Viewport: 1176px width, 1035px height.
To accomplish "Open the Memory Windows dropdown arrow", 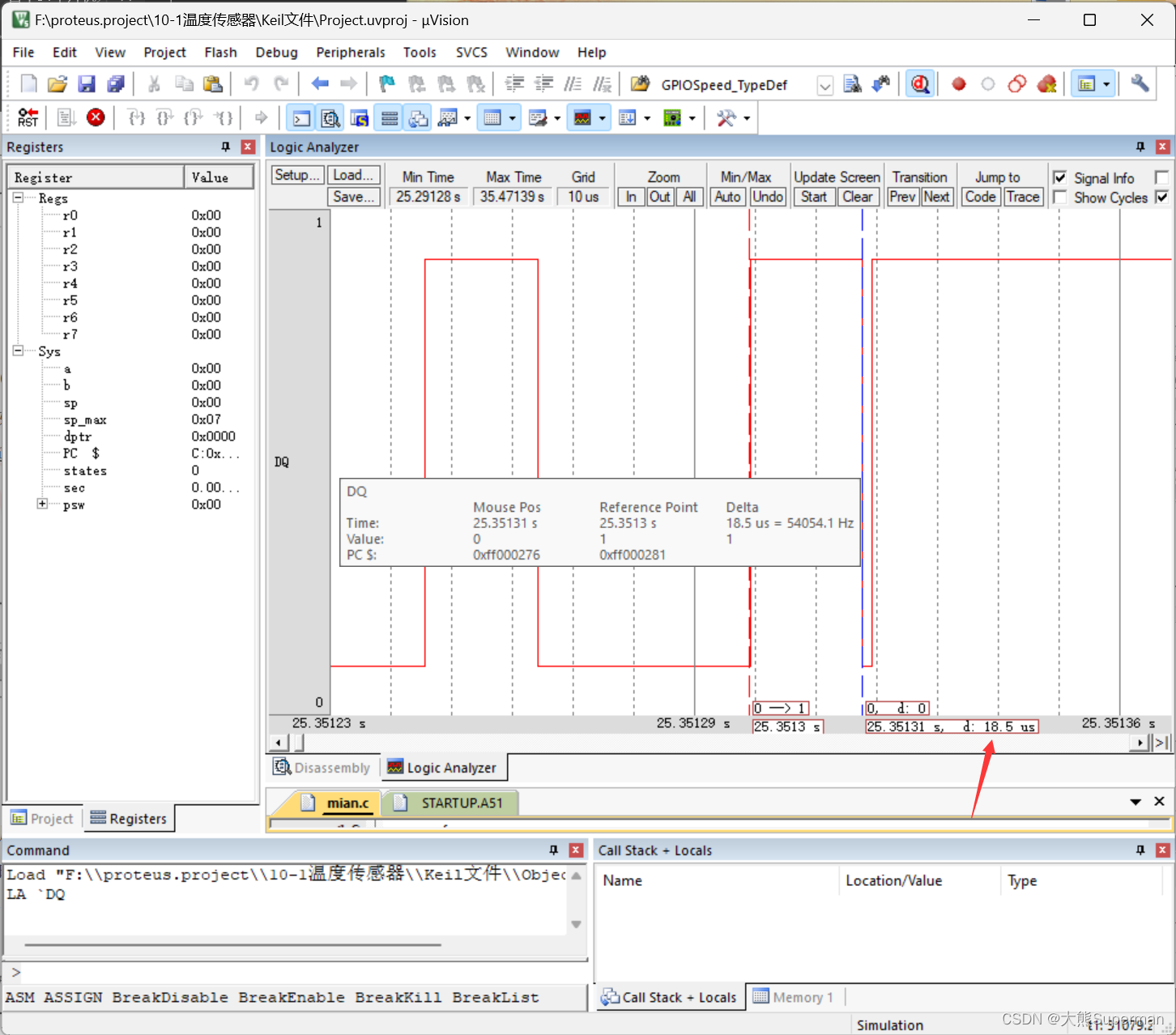I will (x=513, y=117).
